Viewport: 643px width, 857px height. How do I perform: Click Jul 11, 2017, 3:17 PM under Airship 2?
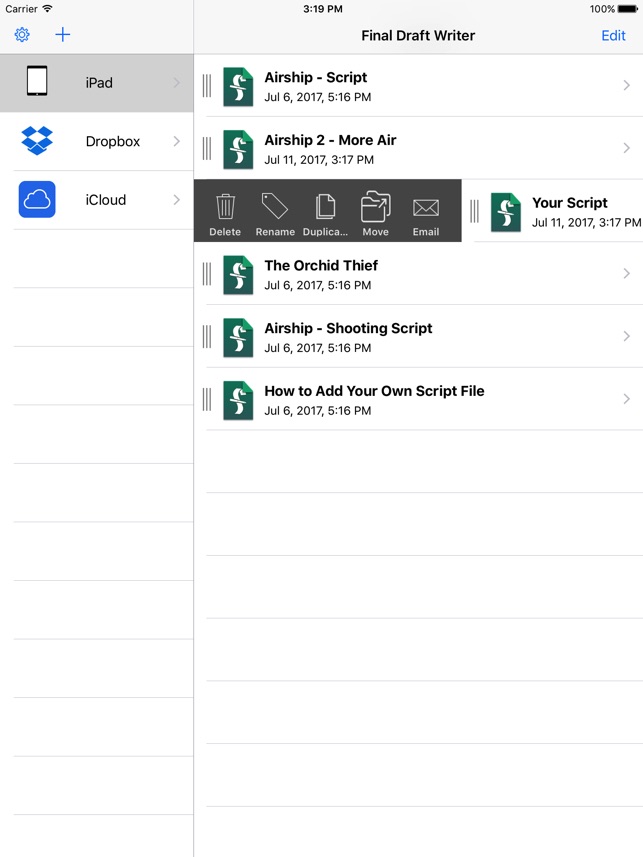pos(319,160)
